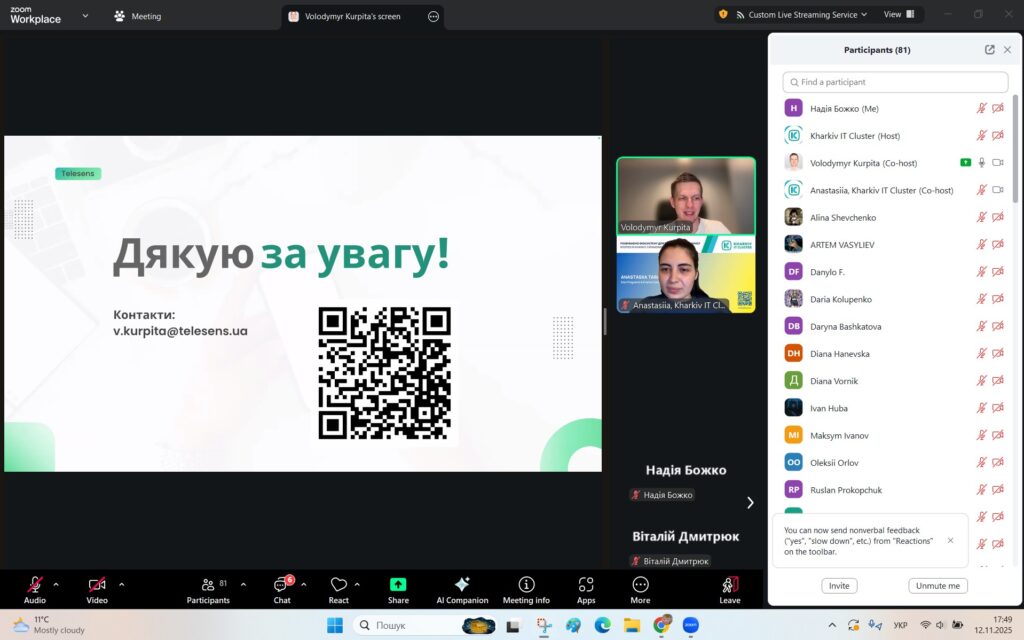Open AI Companion sparkle icon
1024x640 pixels.
pos(462,585)
